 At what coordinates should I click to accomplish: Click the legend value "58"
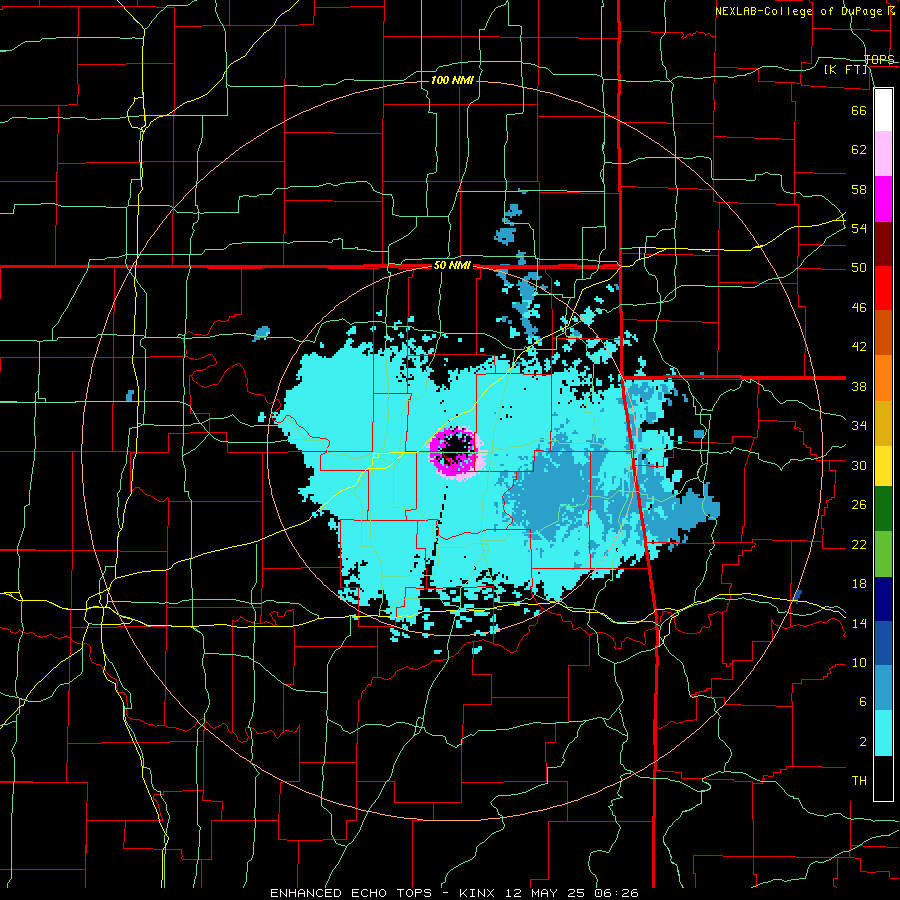(859, 189)
